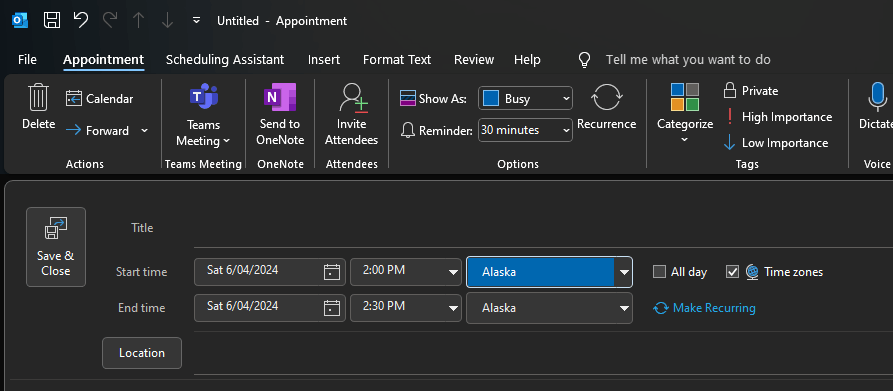Click the Time zones globe icon

(x=752, y=272)
